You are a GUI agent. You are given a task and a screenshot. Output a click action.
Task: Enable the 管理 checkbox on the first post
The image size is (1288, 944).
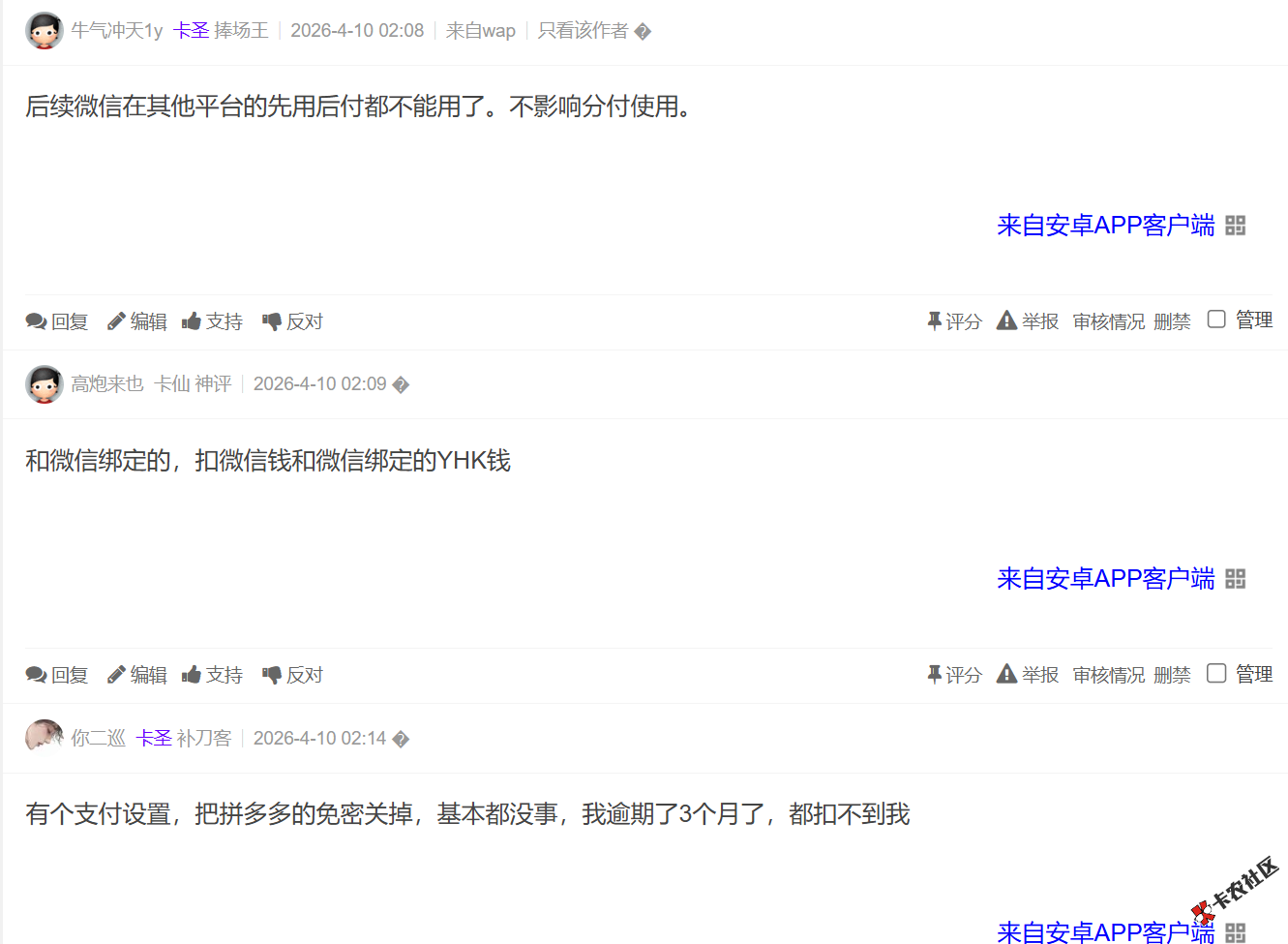1216,318
